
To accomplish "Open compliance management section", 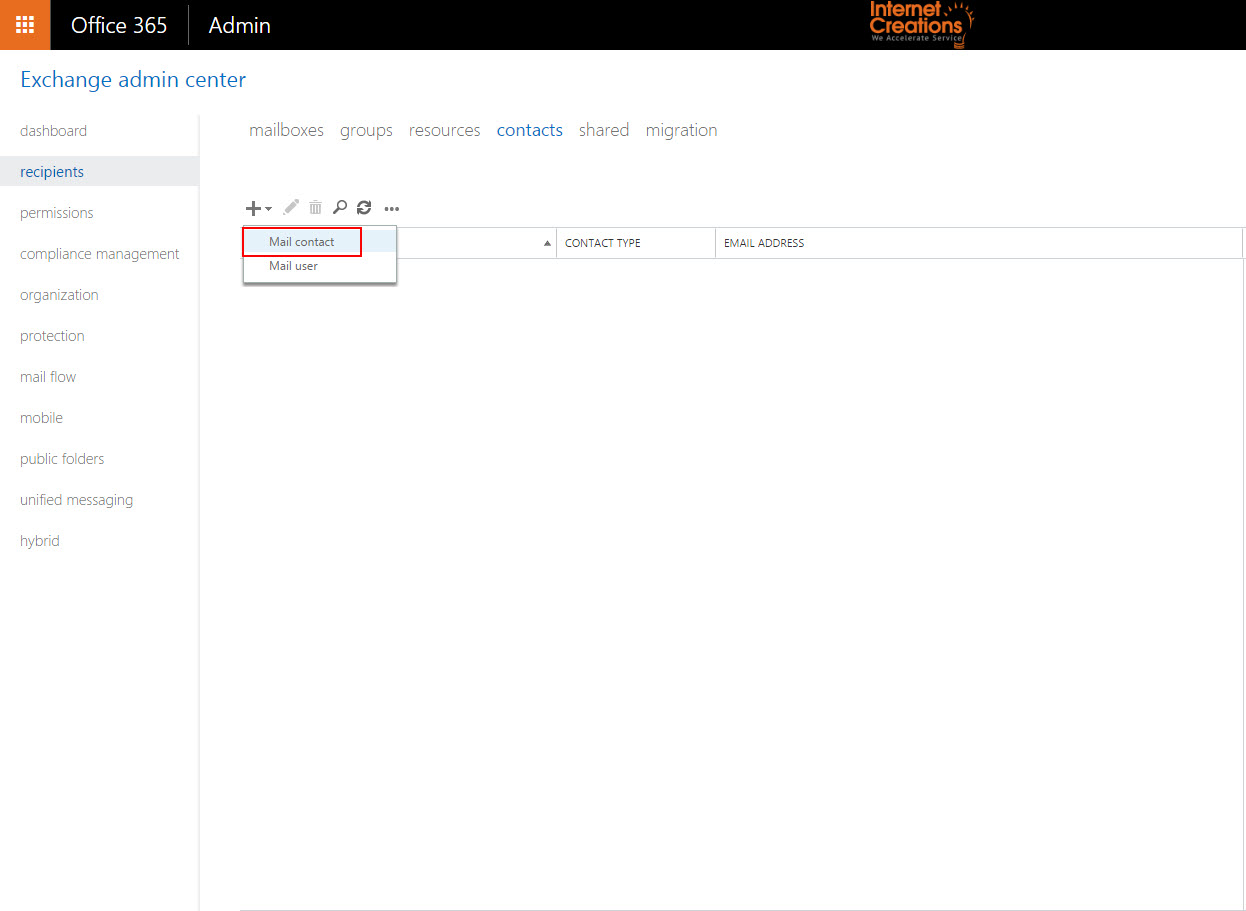I will coord(100,254).
